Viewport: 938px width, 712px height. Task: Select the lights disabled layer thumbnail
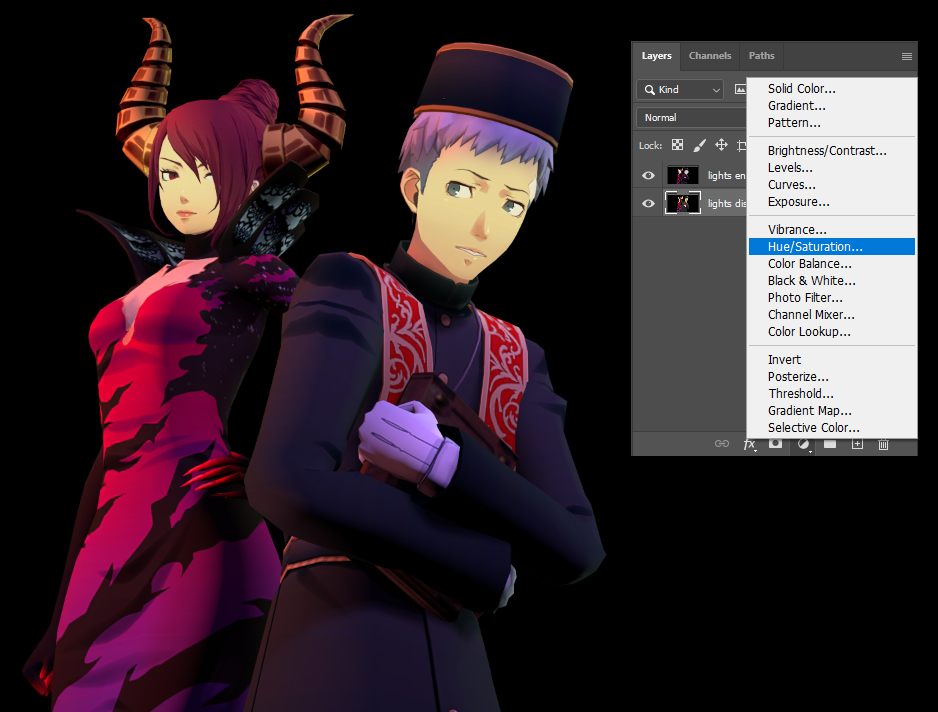[x=683, y=203]
